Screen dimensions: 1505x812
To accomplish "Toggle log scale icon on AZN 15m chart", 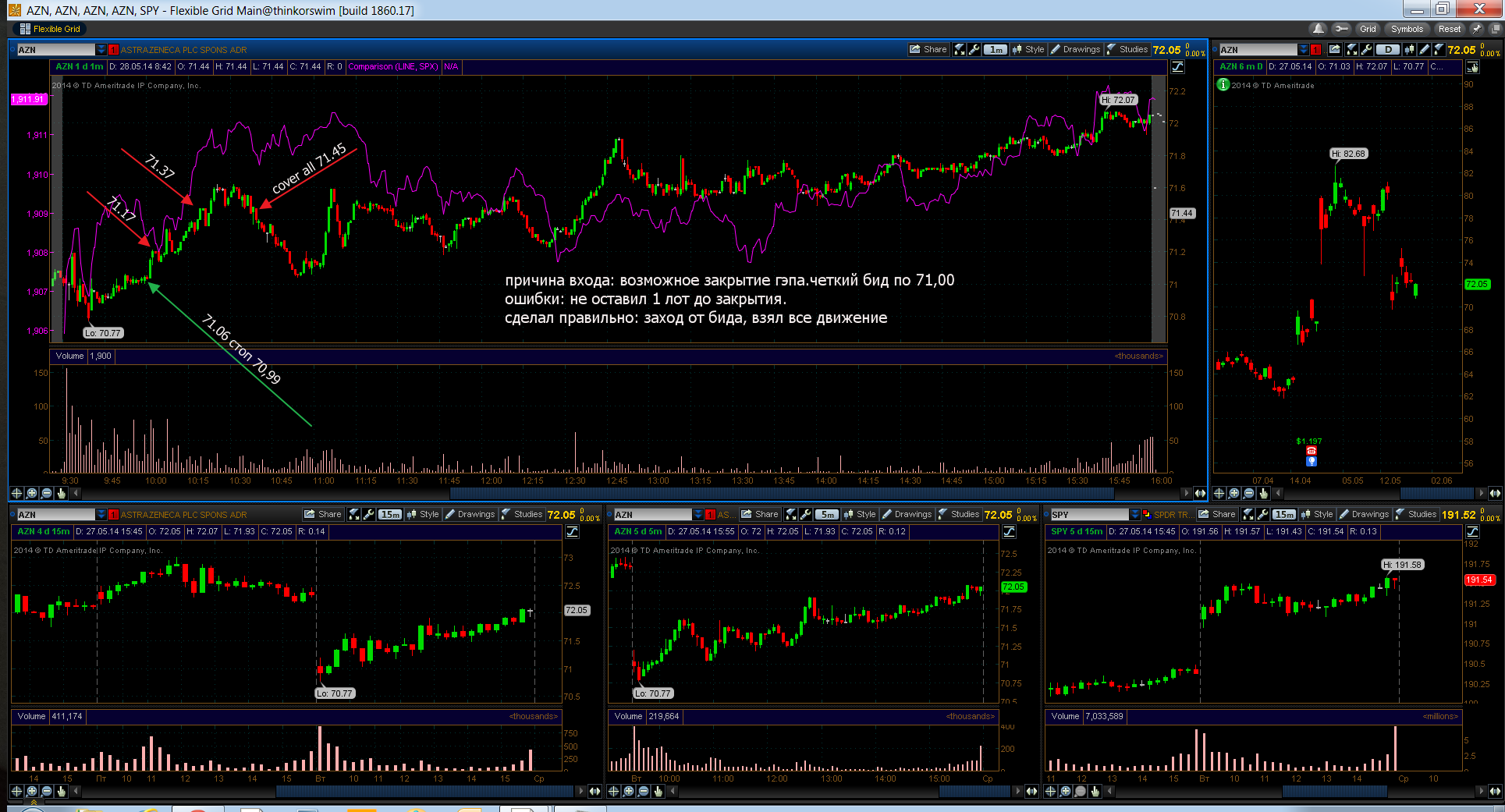I will coord(572,532).
